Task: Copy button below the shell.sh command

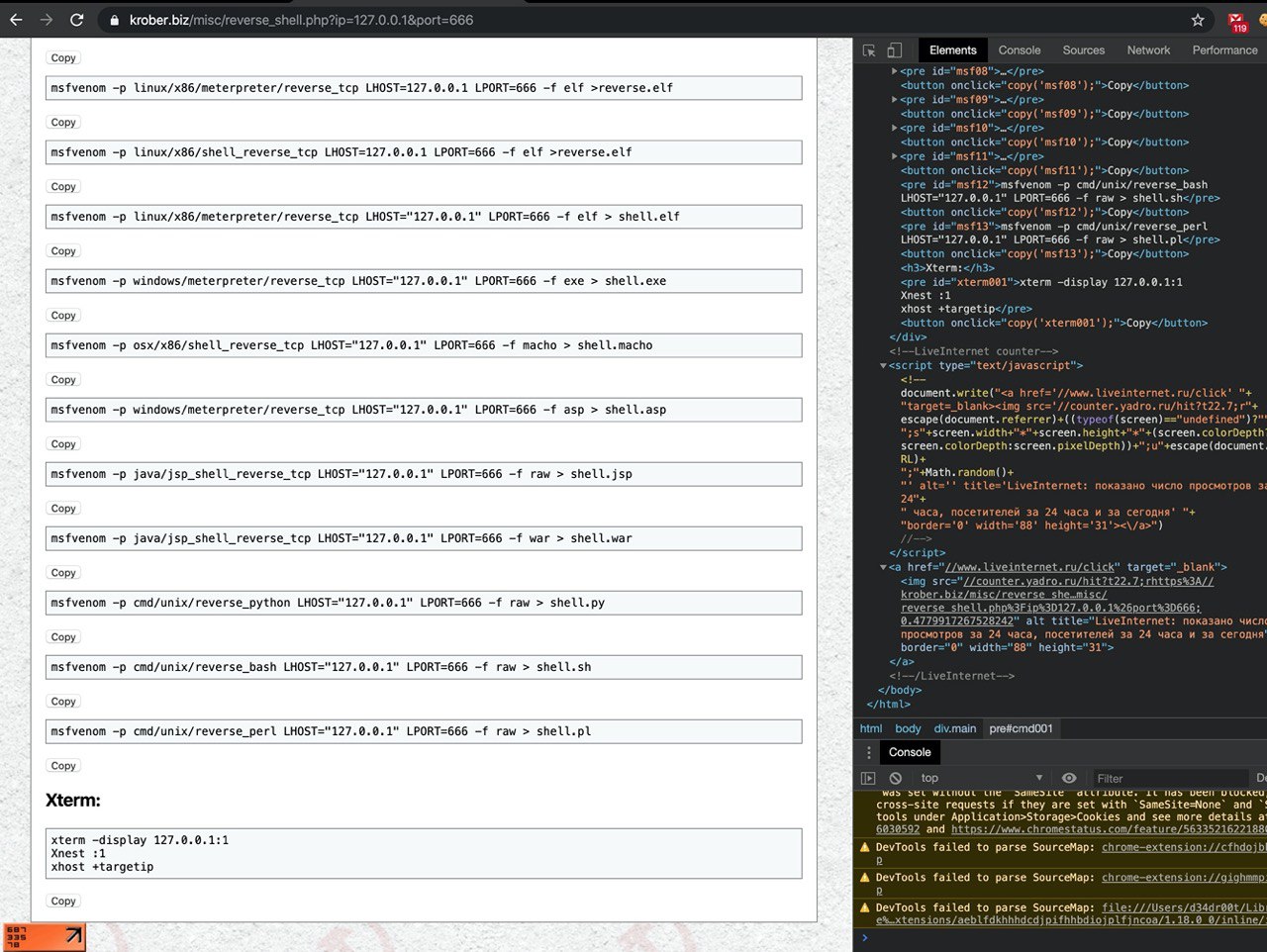Action: [63, 702]
